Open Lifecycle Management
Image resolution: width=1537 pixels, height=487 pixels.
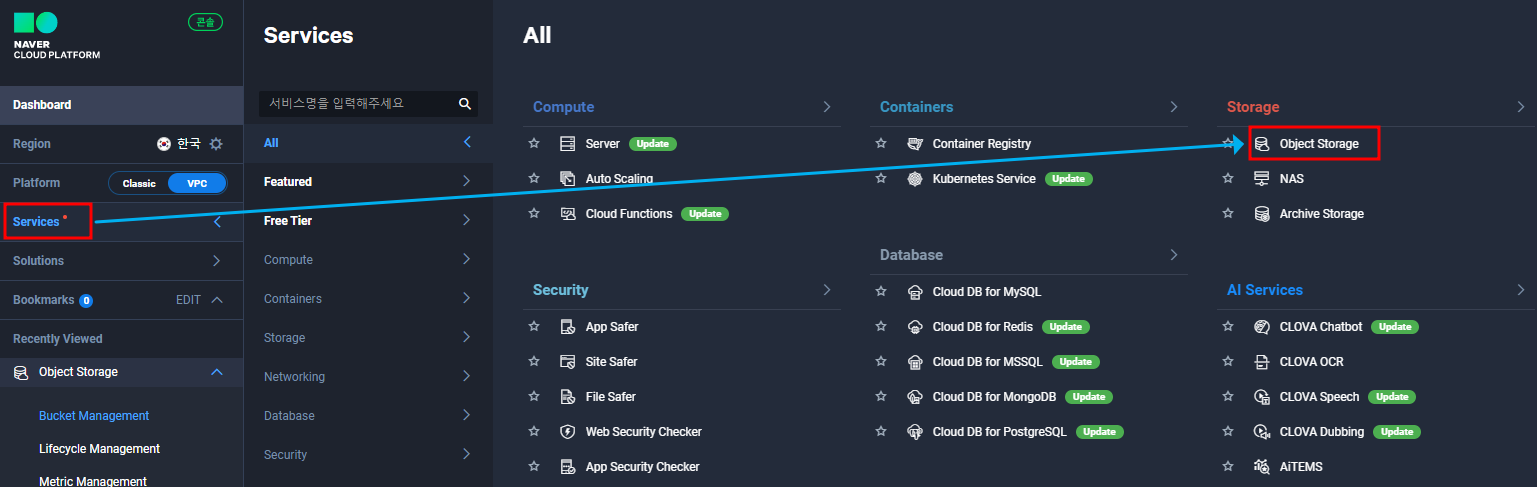pos(99,449)
